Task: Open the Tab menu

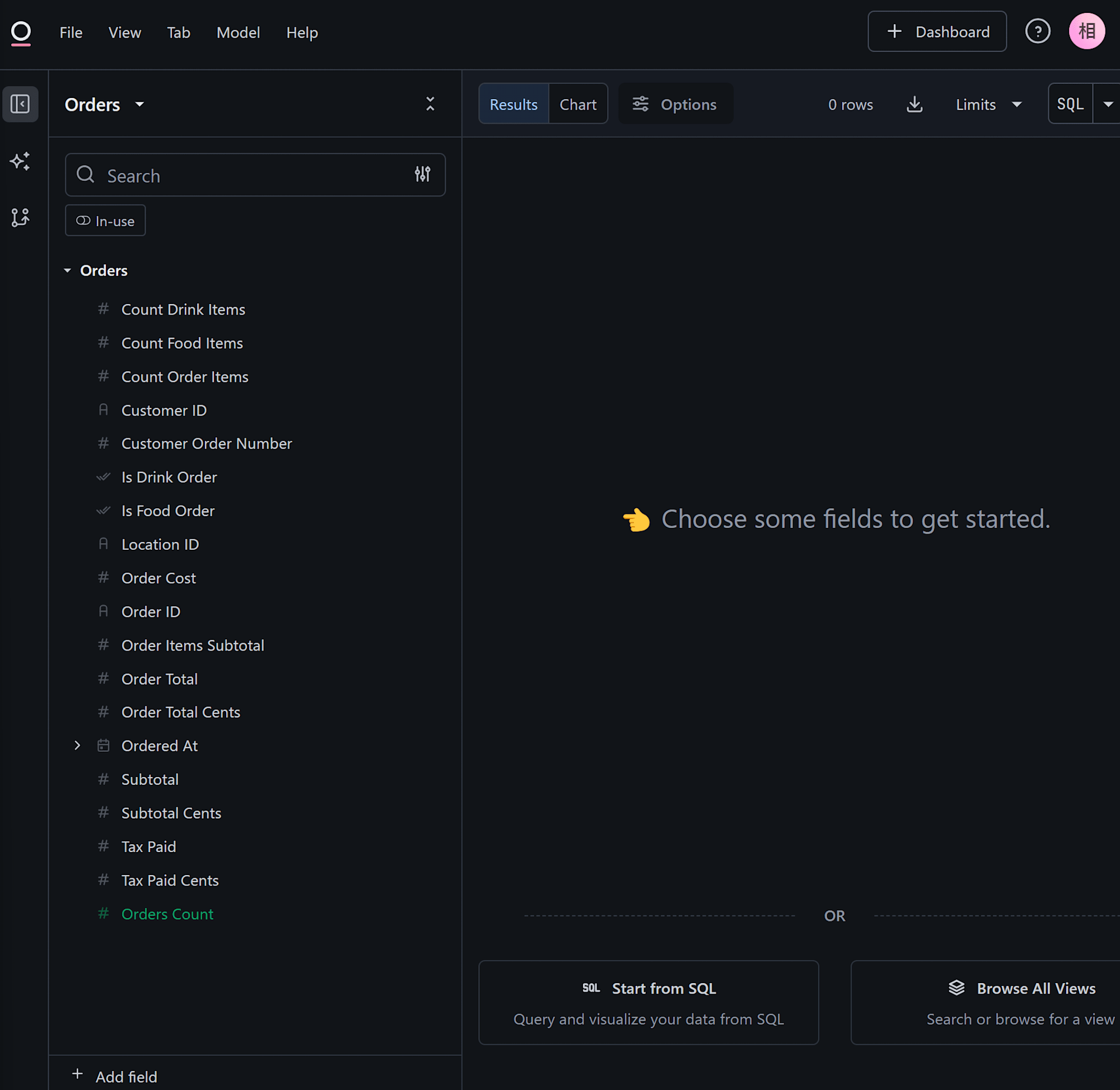Action: point(179,32)
